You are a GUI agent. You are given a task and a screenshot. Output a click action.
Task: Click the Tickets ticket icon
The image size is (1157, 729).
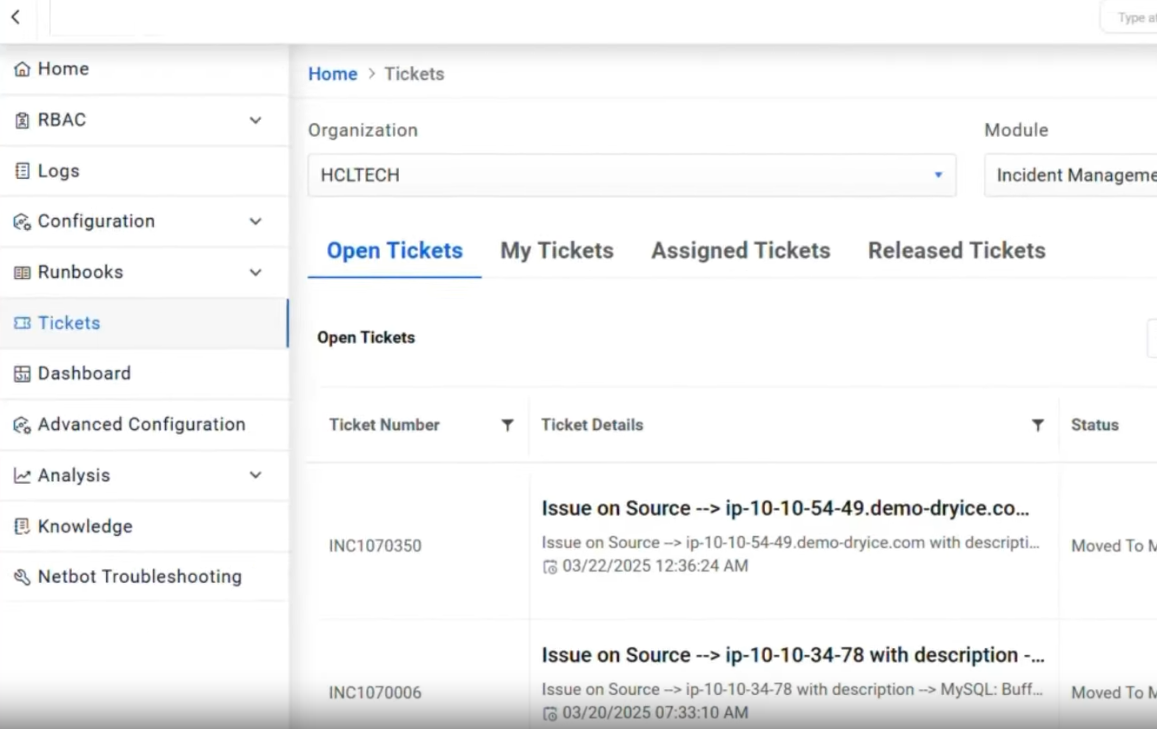22,323
